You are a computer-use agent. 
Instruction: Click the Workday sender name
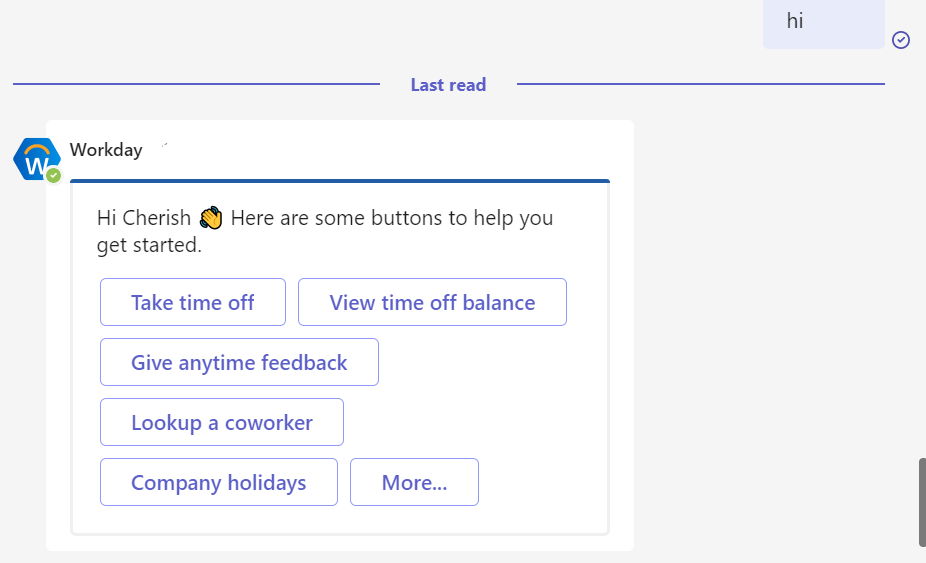tap(106, 150)
